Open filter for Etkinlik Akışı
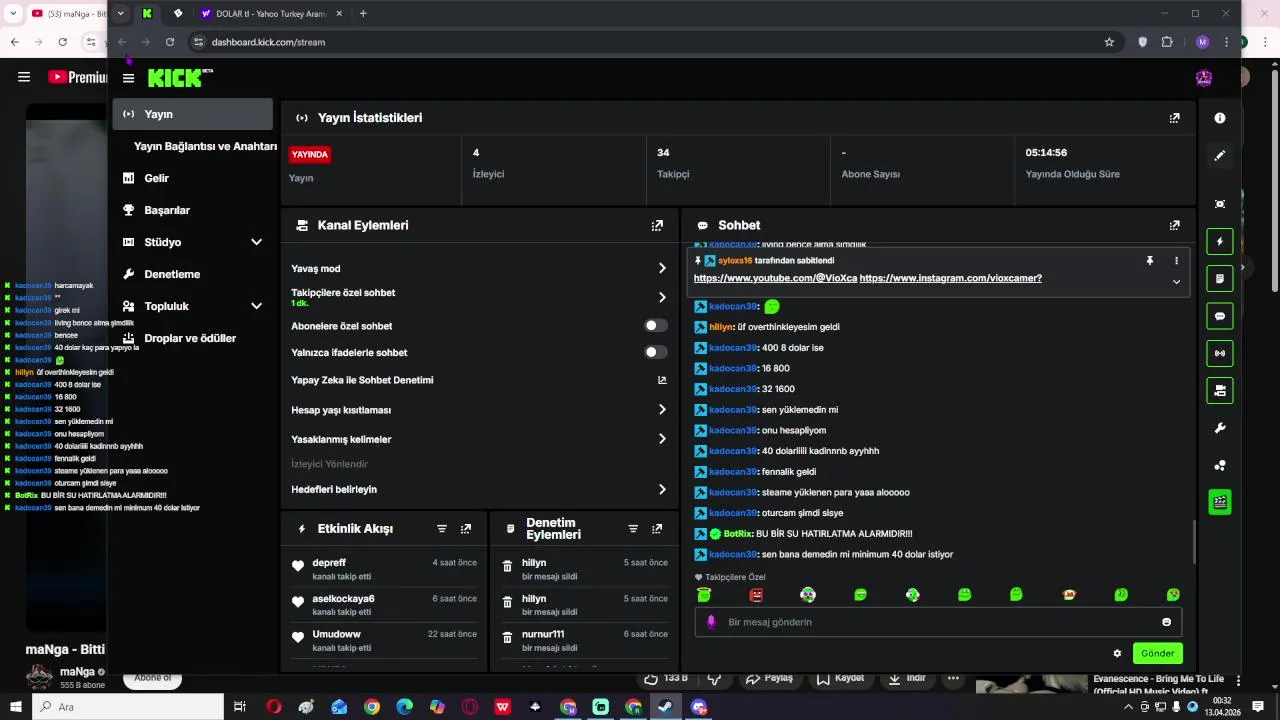The image size is (1280, 720). (442, 529)
